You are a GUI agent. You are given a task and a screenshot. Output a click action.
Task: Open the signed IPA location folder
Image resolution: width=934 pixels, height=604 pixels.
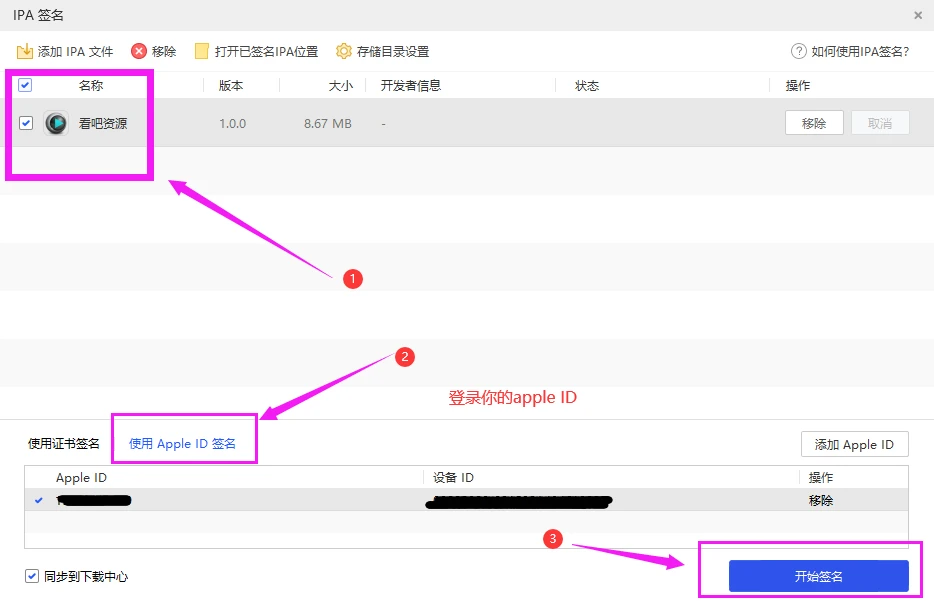pos(201,51)
